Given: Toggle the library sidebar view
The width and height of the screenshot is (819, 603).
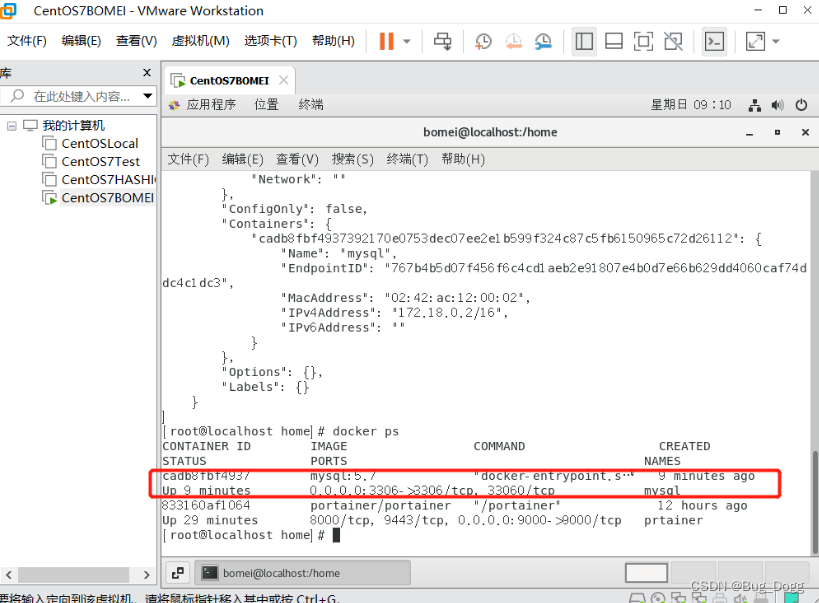Looking at the screenshot, I should [x=584, y=41].
